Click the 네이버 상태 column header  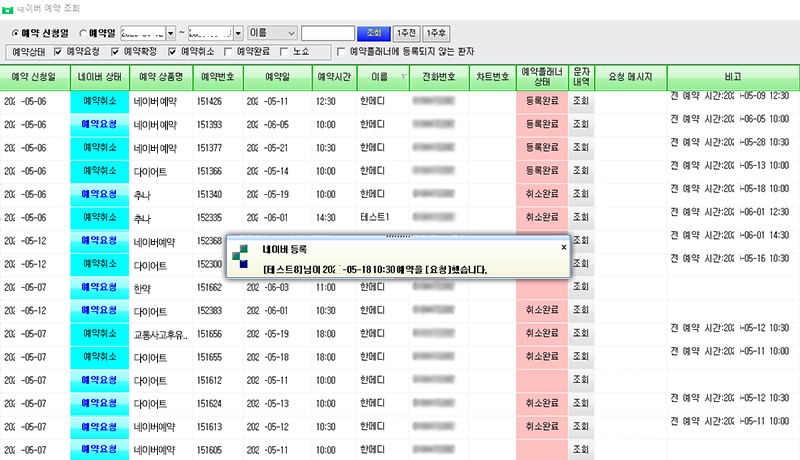click(x=99, y=77)
